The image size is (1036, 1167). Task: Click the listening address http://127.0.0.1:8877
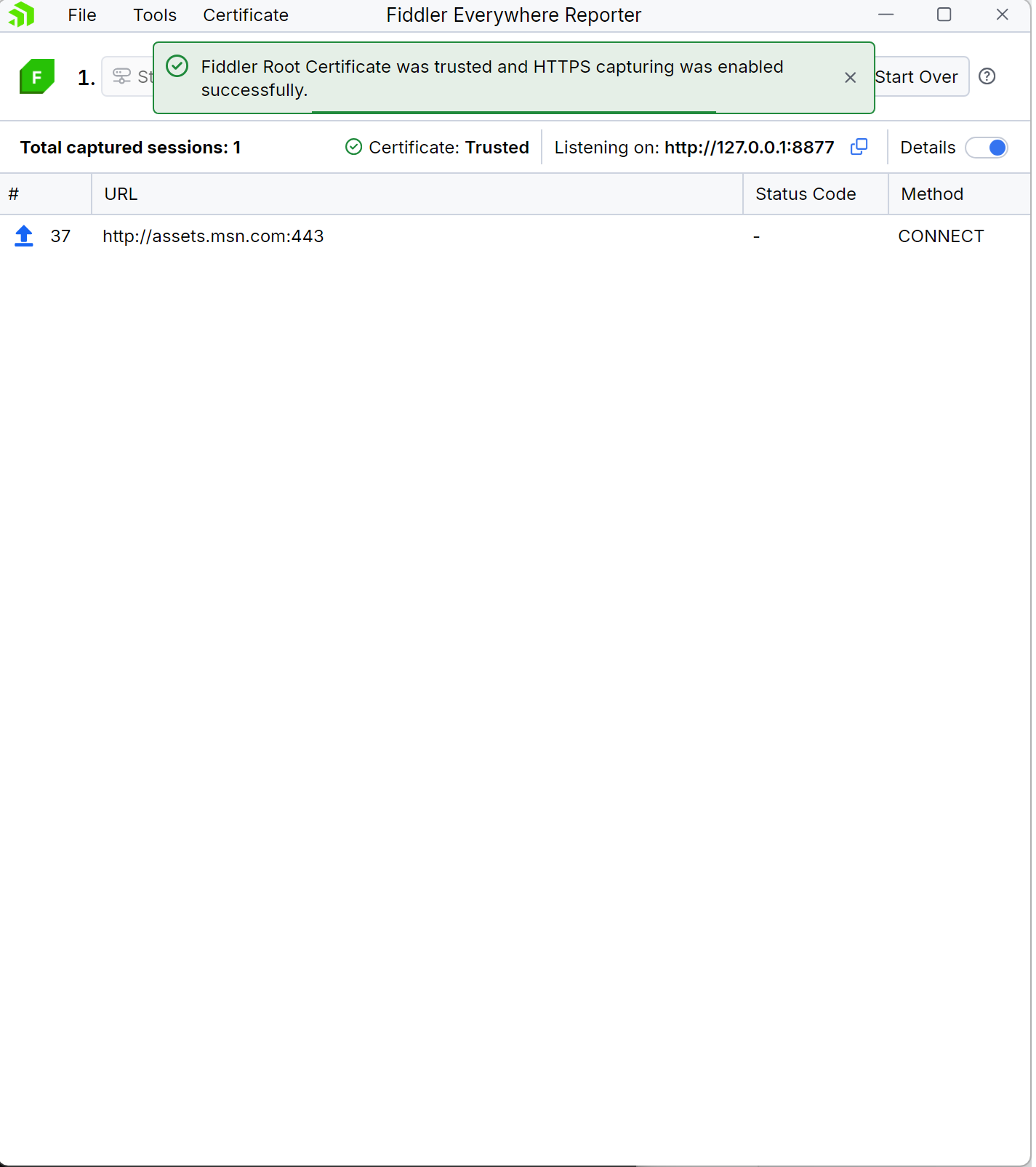pyautogui.click(x=749, y=148)
